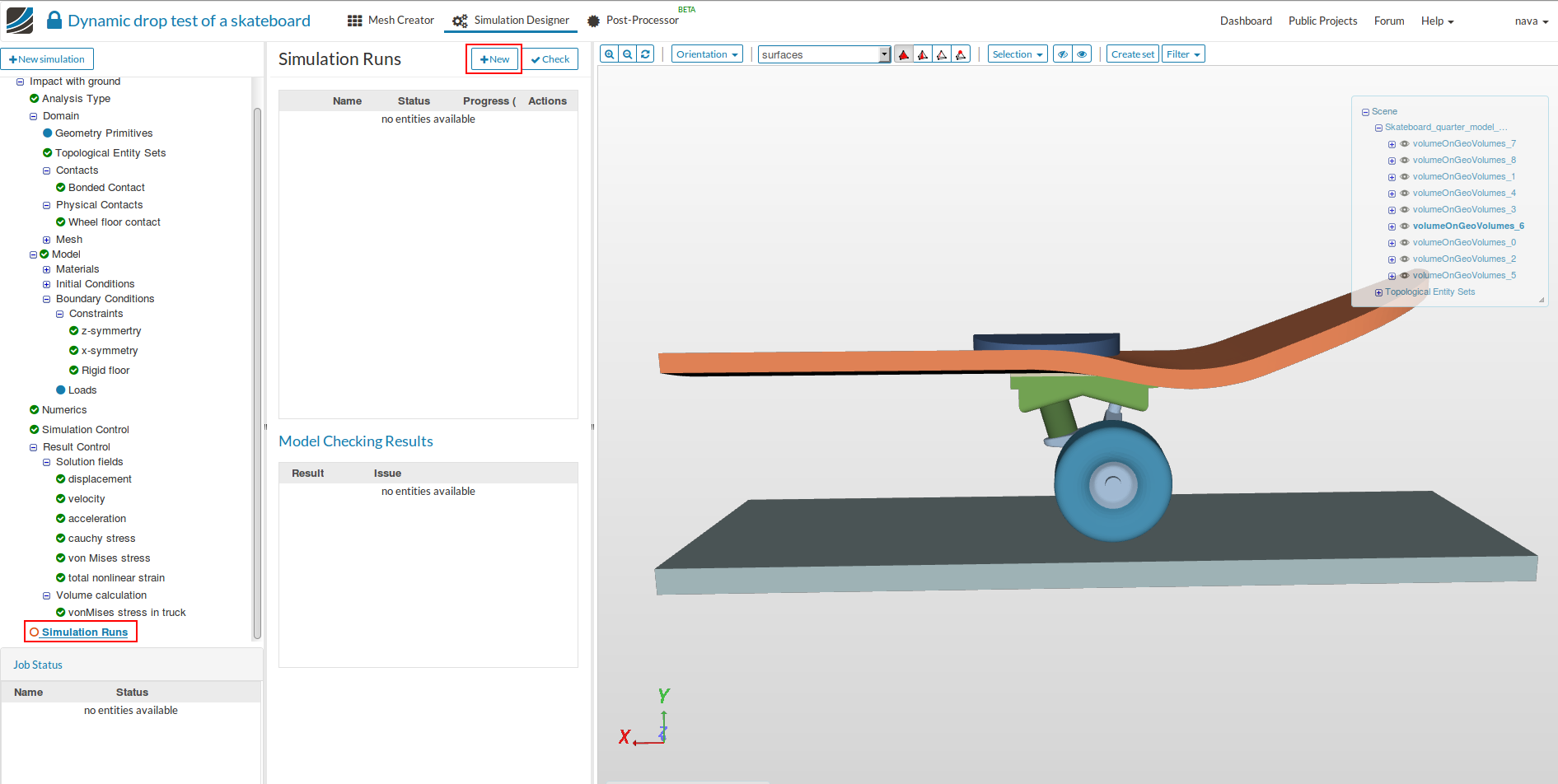Activate the wireframe pyramid selection icon
The width and height of the screenshot is (1558, 784).
point(942,54)
